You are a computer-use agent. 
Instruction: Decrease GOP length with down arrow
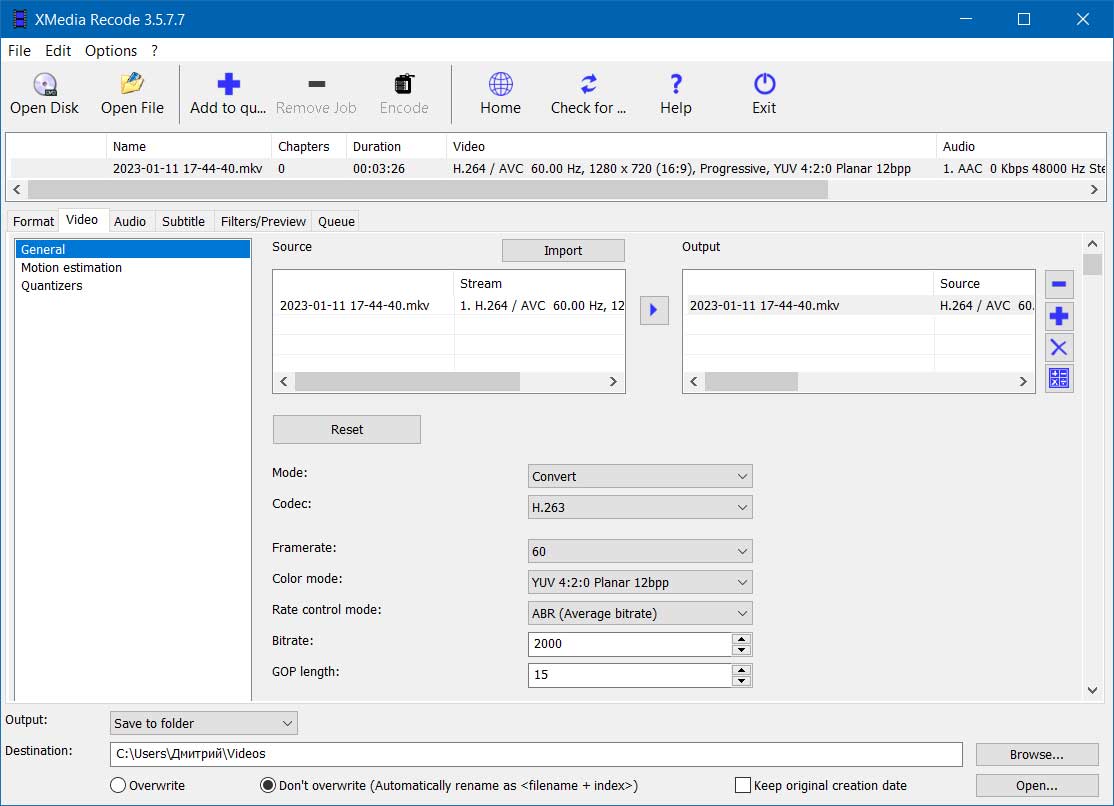pyautogui.click(x=741, y=681)
